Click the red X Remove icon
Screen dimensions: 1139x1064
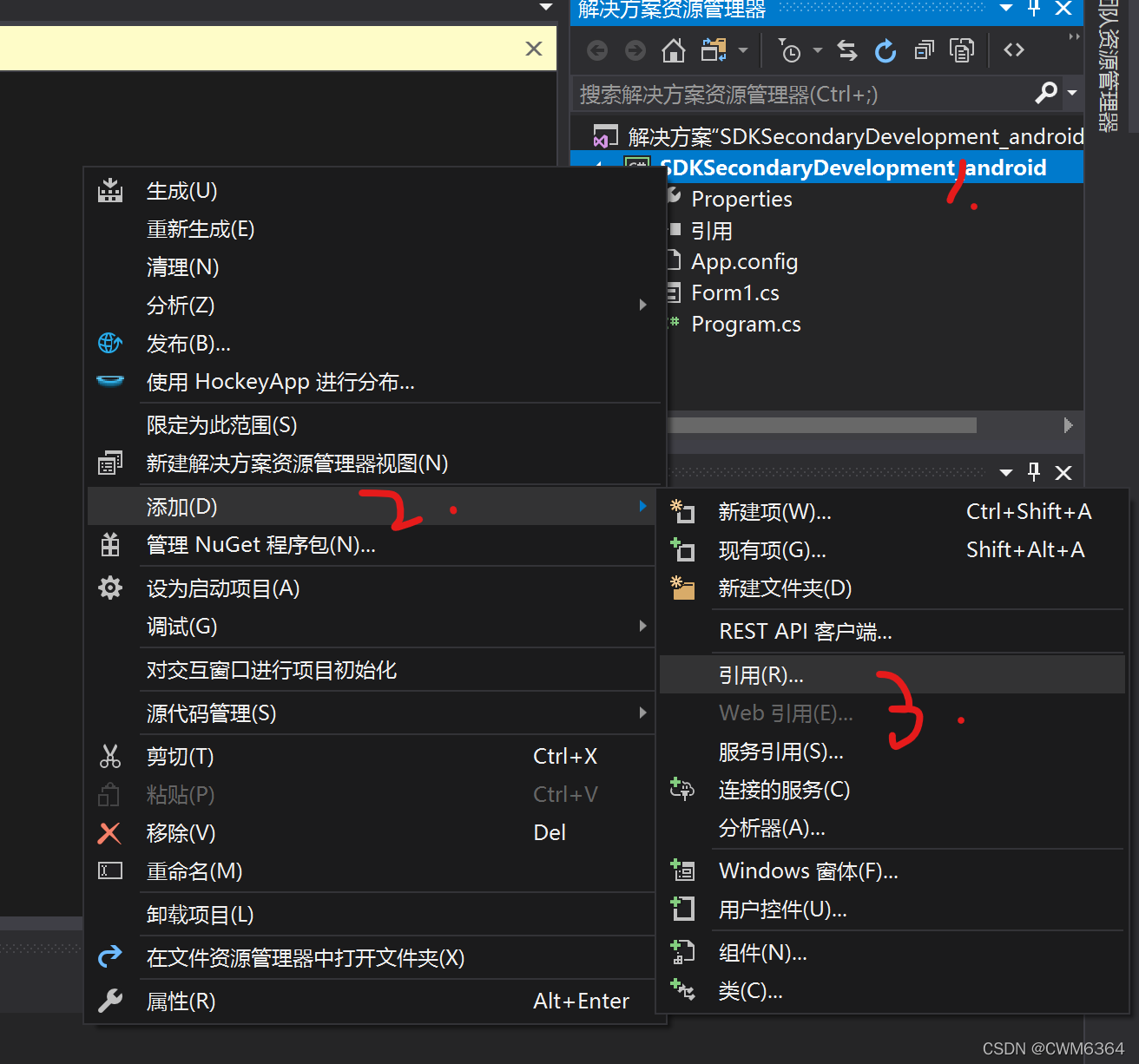point(109,833)
